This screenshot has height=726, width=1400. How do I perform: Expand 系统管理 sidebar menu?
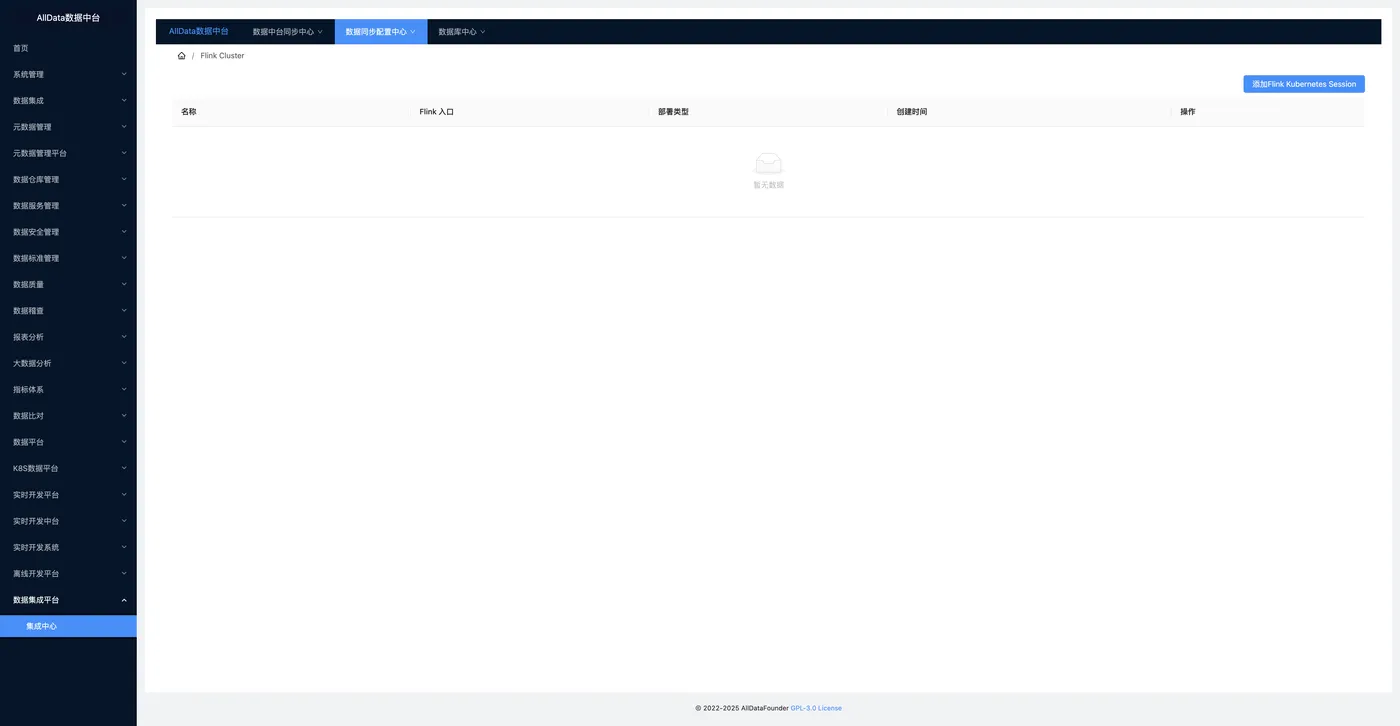[68, 74]
